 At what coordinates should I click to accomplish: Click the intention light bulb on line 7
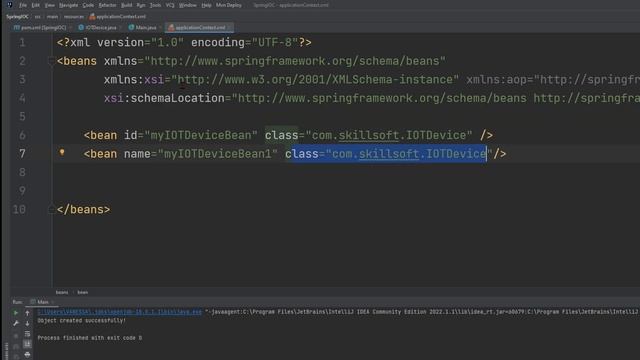click(x=62, y=153)
